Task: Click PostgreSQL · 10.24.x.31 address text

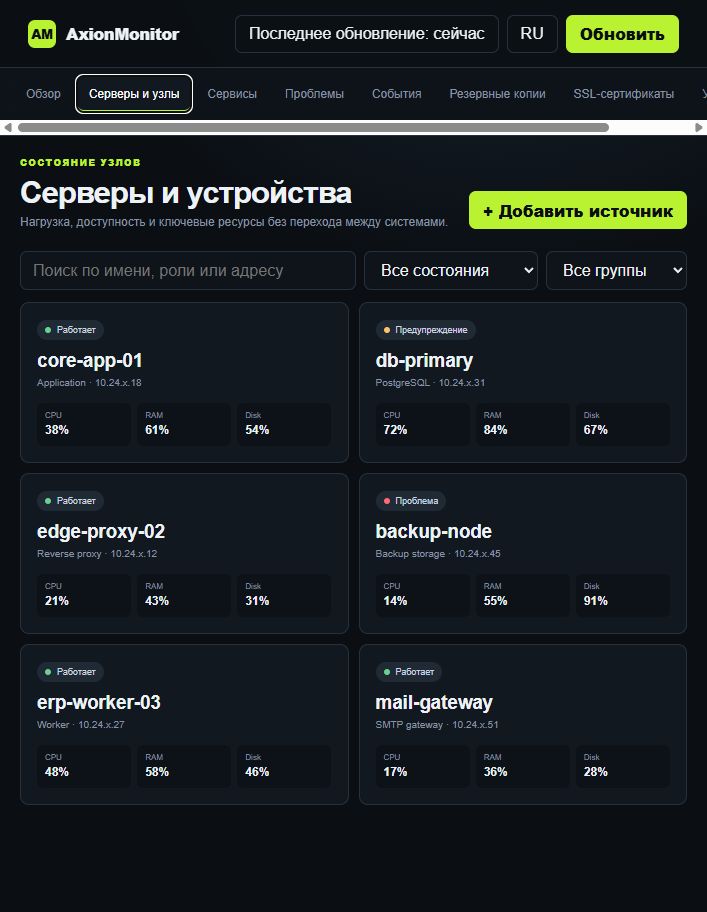Action: [x=430, y=383]
